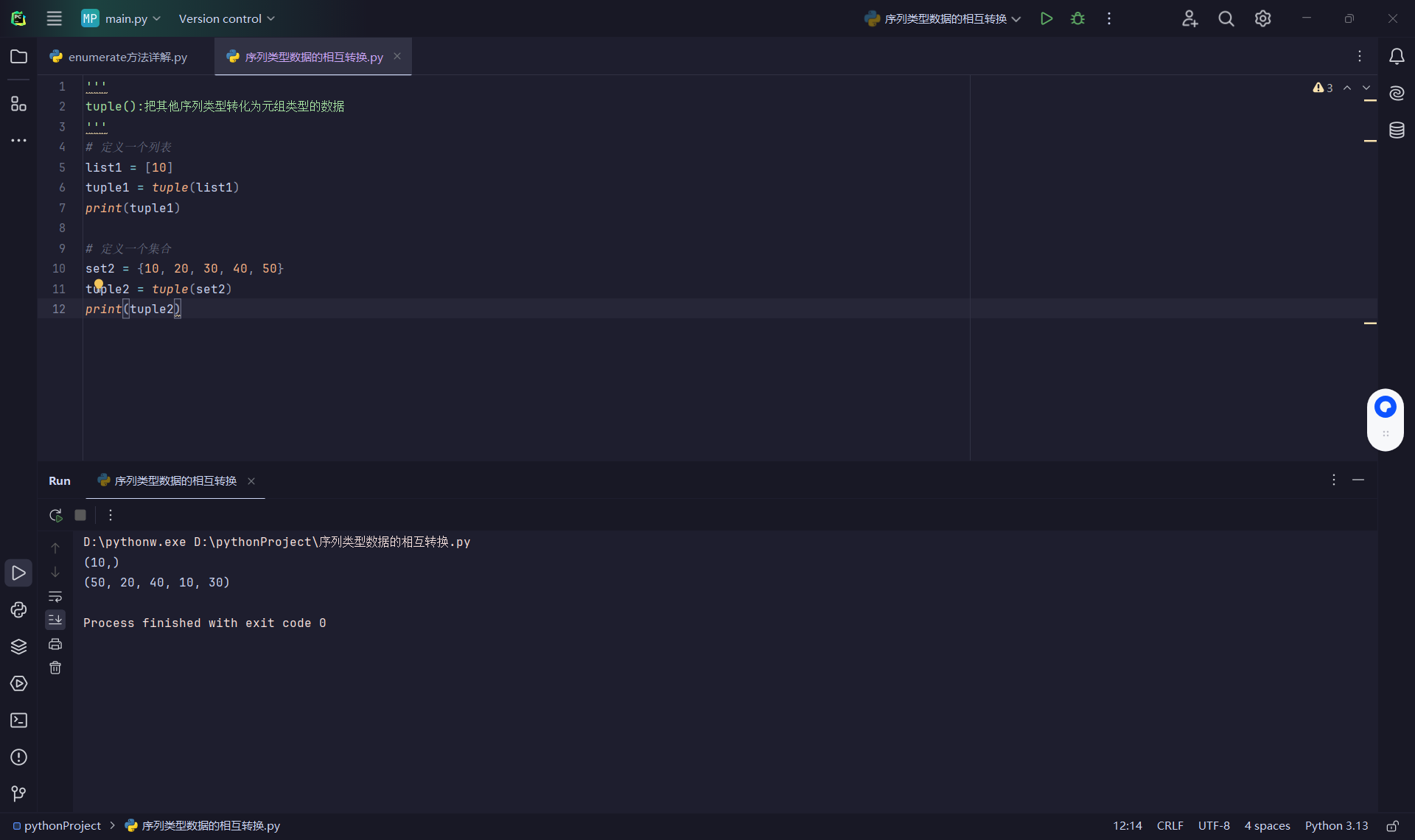The height and width of the screenshot is (840, 1415).
Task: Open the Version control dropdown
Action: (x=226, y=18)
